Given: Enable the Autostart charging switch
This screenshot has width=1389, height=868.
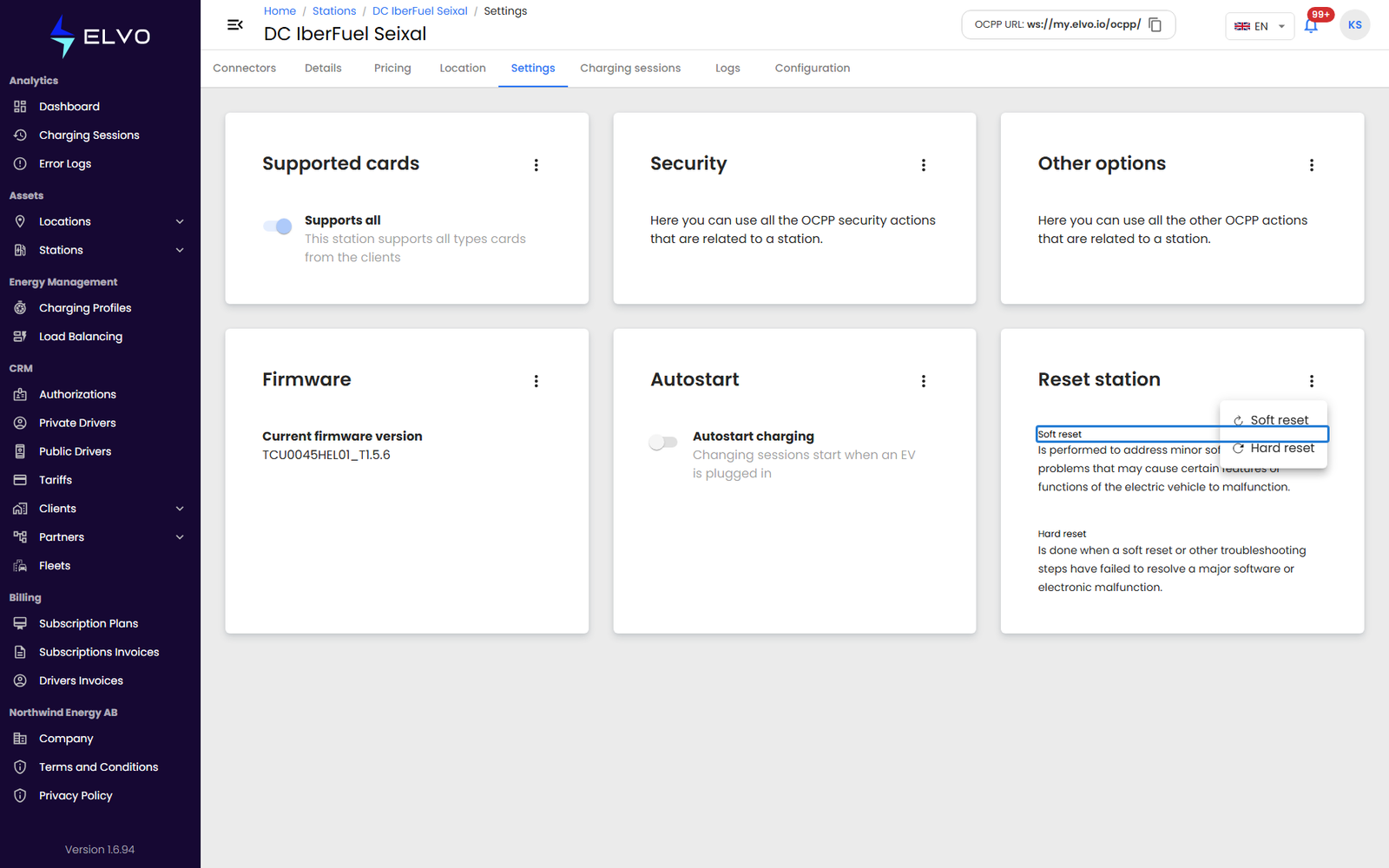Looking at the screenshot, I should point(663,443).
